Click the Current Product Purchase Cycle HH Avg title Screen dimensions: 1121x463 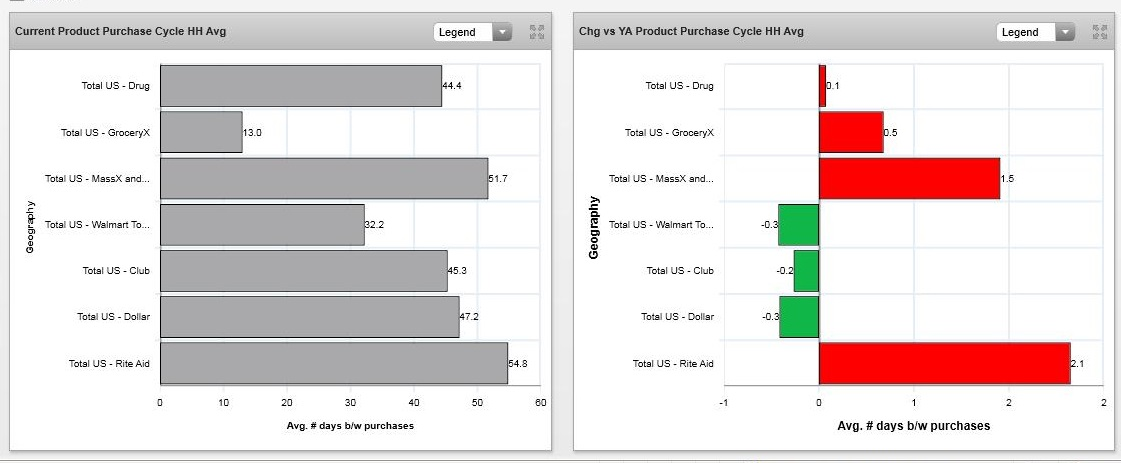pos(120,32)
